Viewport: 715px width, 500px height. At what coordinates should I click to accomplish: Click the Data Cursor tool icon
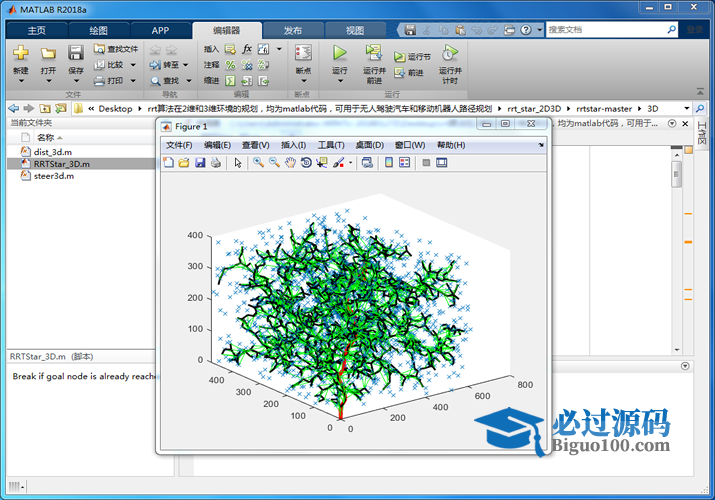pyautogui.click(x=321, y=162)
